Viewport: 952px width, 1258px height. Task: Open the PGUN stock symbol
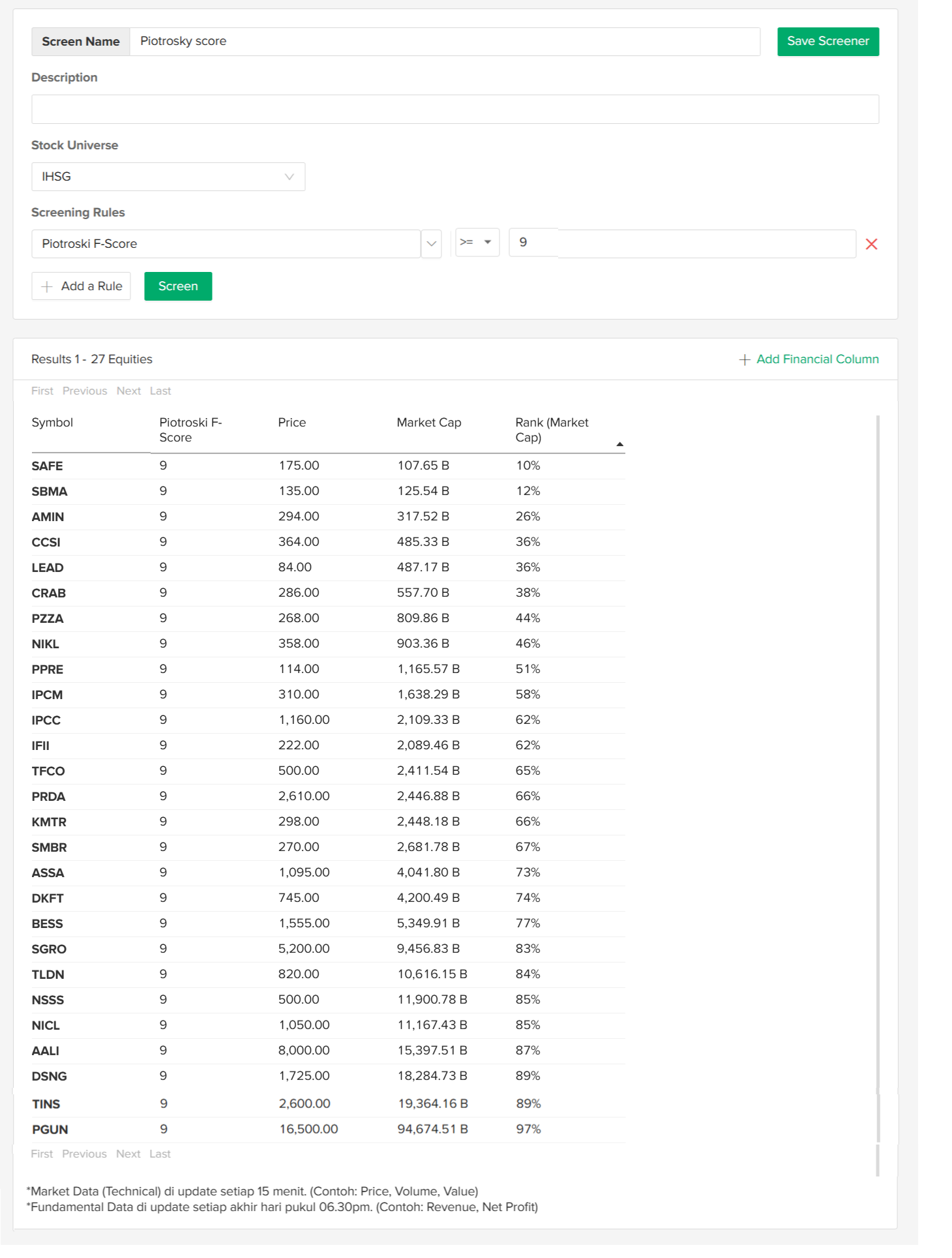50,1130
